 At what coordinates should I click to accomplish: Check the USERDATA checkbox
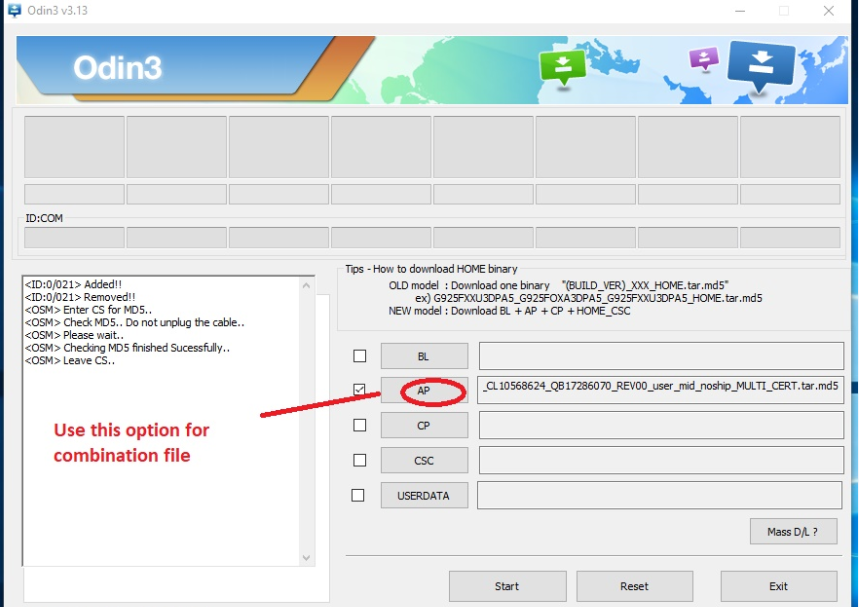tap(358, 495)
